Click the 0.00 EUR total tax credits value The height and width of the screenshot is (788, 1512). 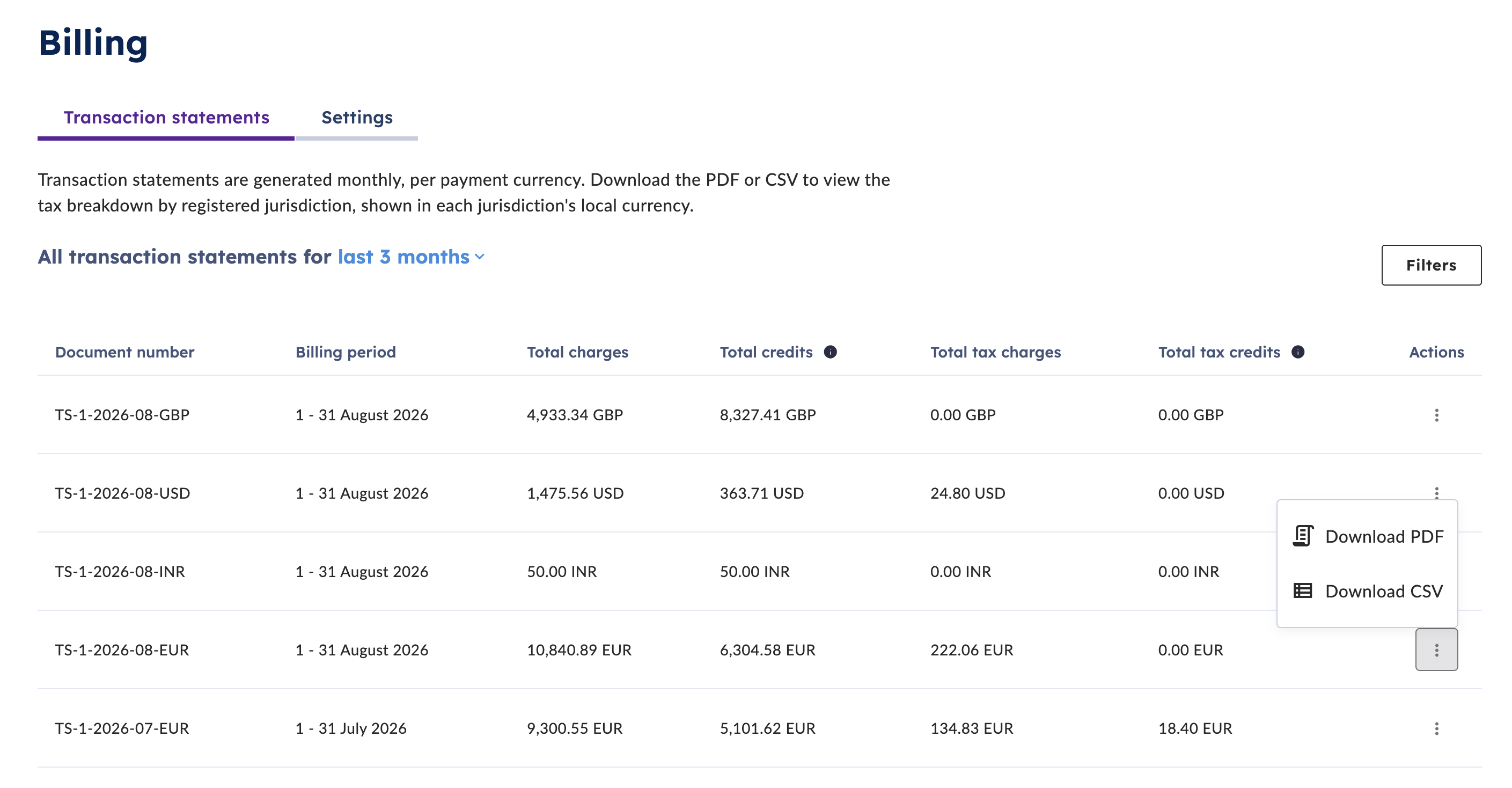[1191, 650]
